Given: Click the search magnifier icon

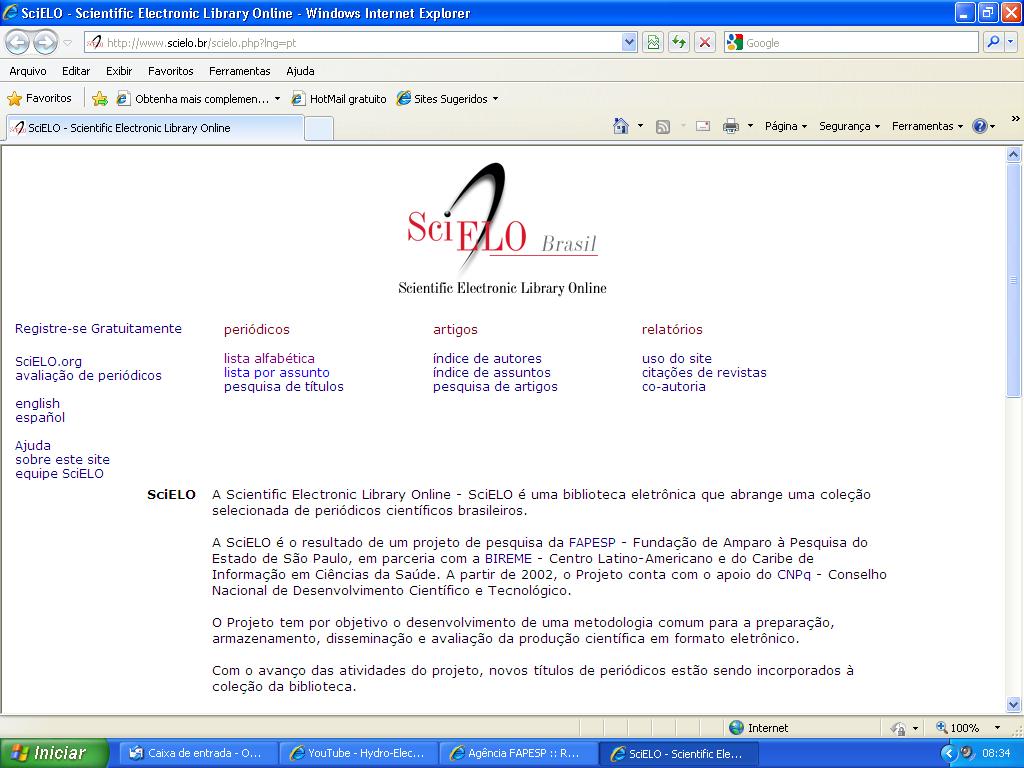Looking at the screenshot, I should tap(993, 42).
